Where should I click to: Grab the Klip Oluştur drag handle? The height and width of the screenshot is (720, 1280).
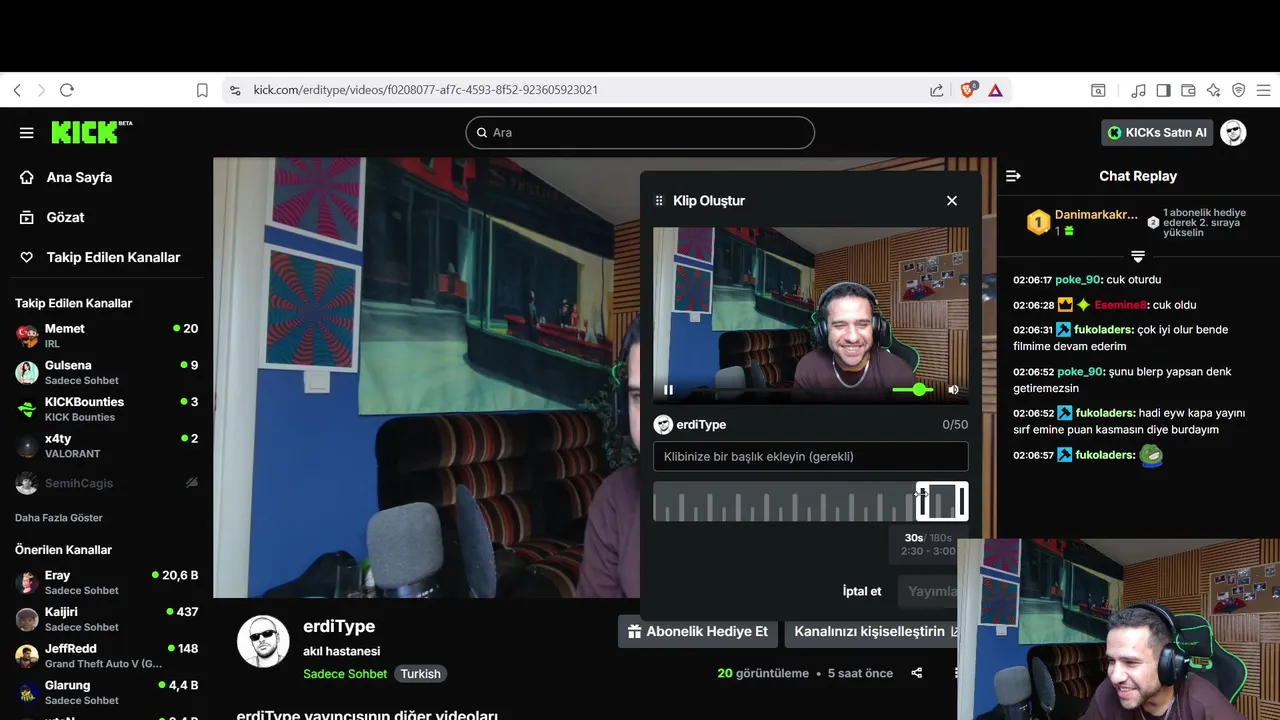point(659,201)
